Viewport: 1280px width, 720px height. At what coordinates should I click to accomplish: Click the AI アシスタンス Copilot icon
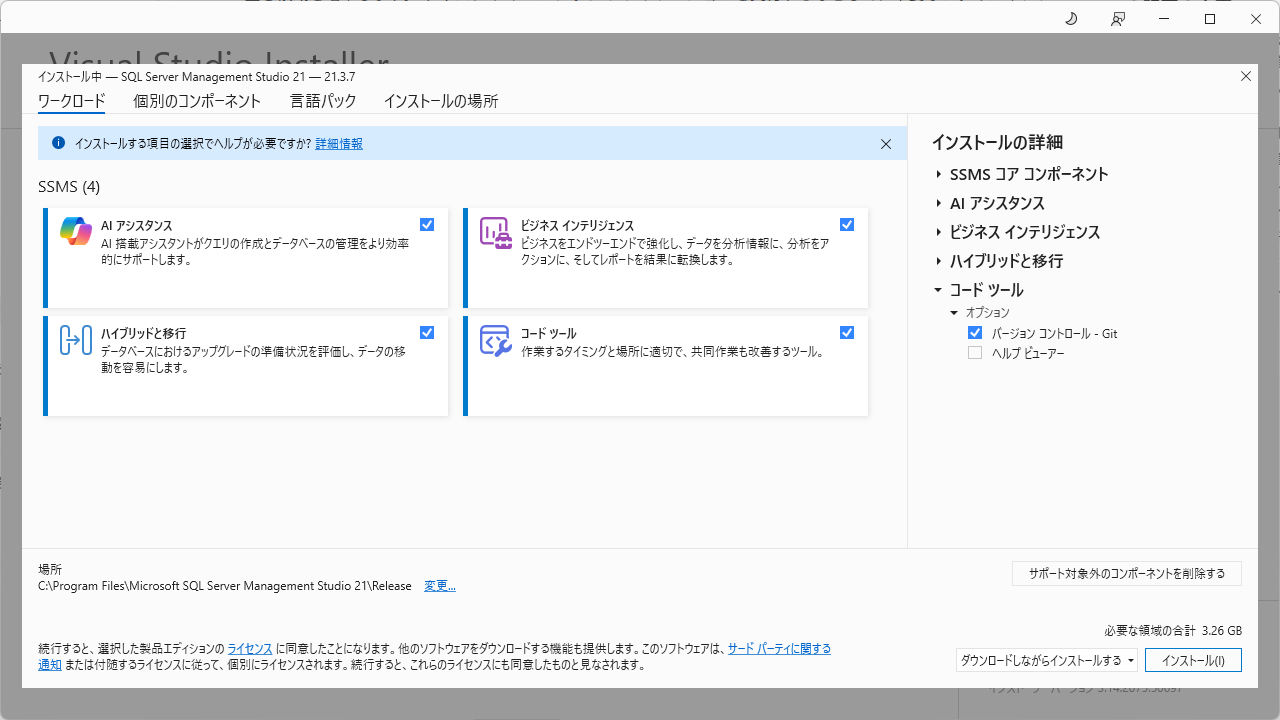(x=76, y=232)
